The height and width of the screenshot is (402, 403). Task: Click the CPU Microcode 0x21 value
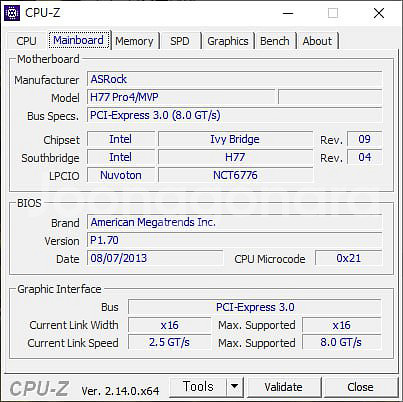coord(349,258)
